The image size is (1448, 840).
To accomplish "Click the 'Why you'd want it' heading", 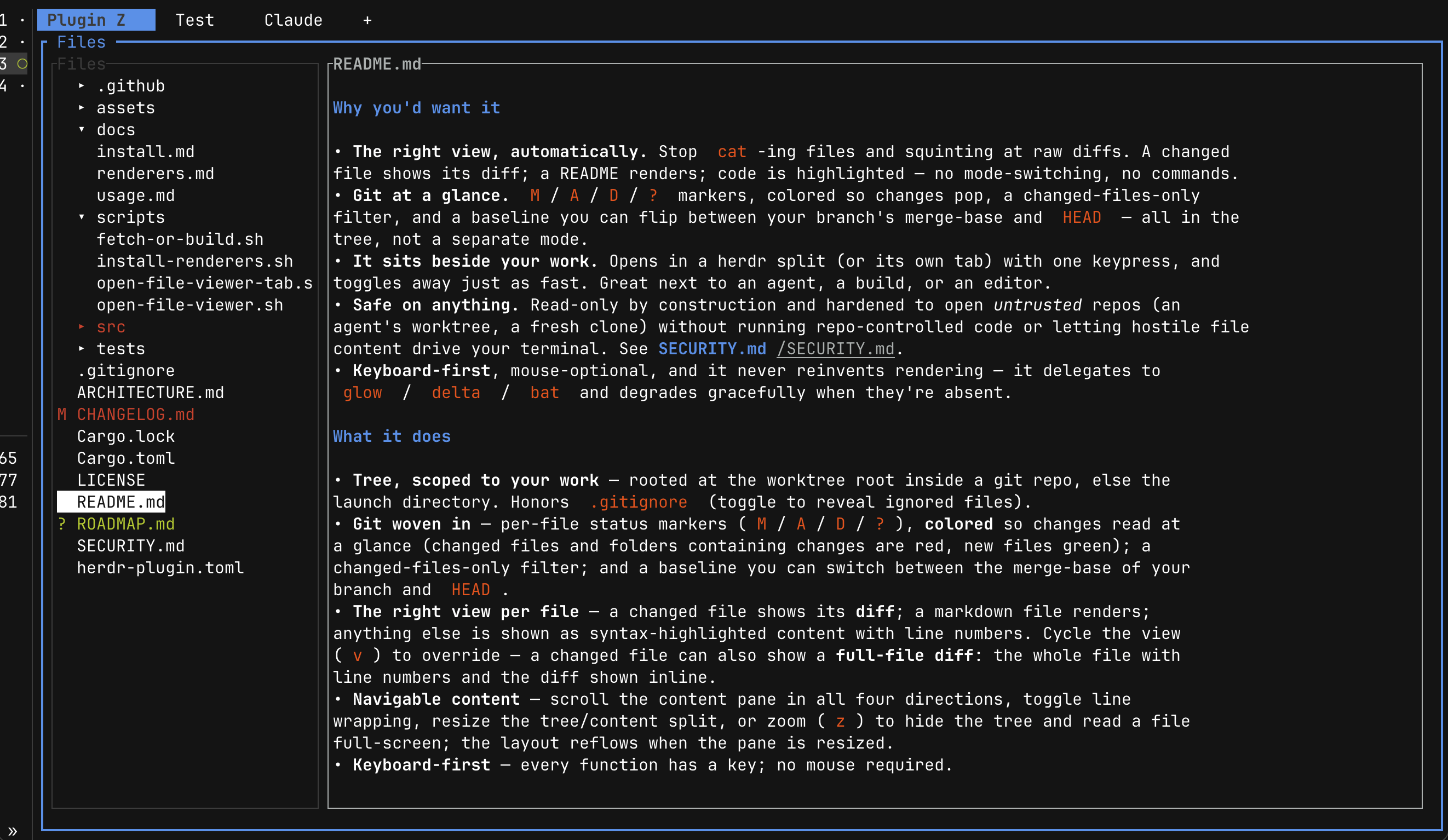I will click(x=417, y=108).
